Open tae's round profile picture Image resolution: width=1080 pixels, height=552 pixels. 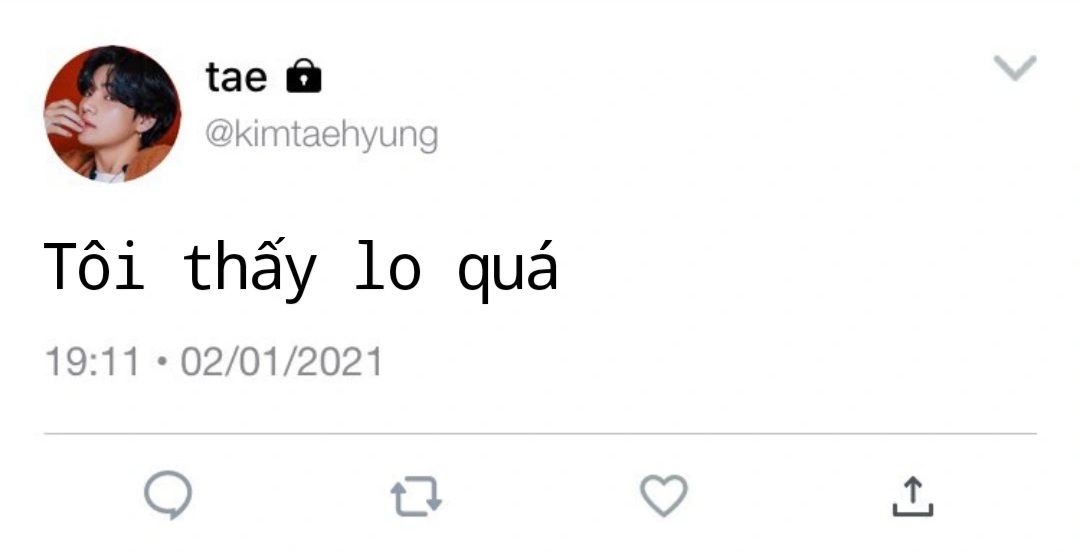tap(112, 114)
